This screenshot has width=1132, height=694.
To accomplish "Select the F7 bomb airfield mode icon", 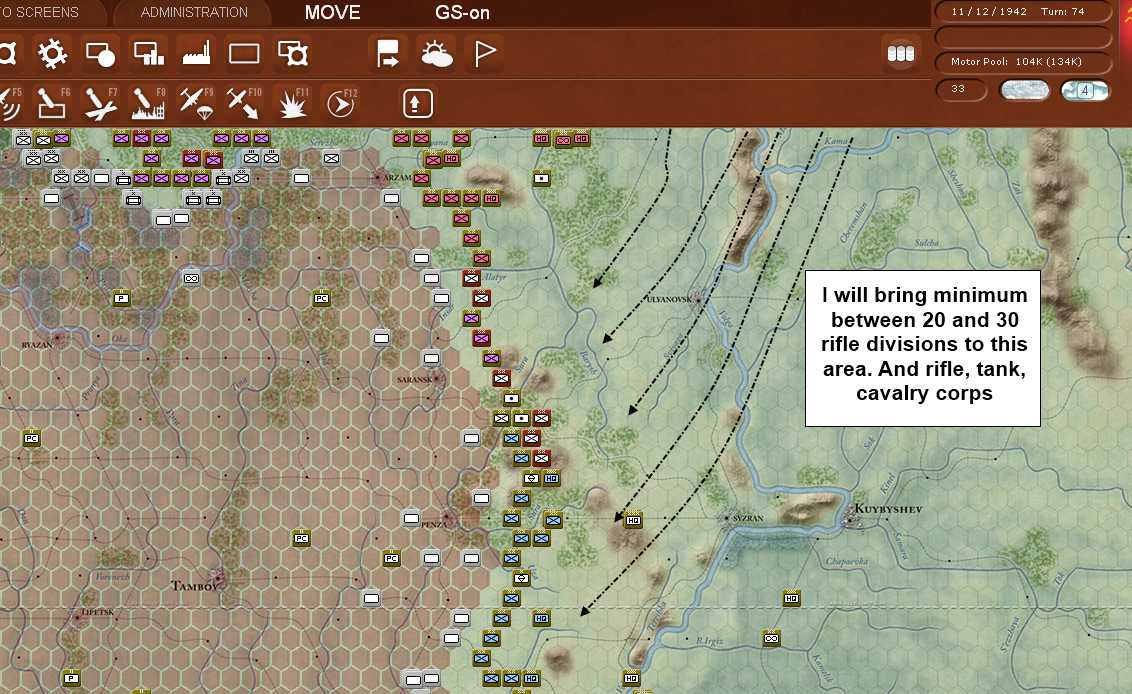I will tap(100, 103).
